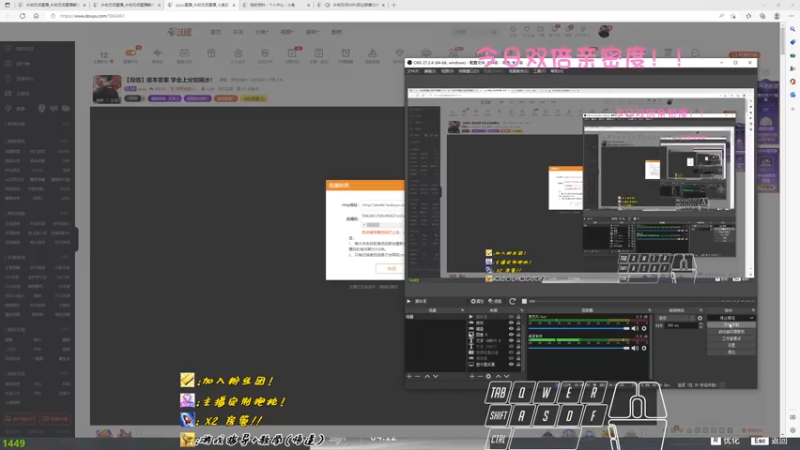Open 游戏 dropdown in Douyu navigation
Screen dimensions: 800x450
[312, 32]
